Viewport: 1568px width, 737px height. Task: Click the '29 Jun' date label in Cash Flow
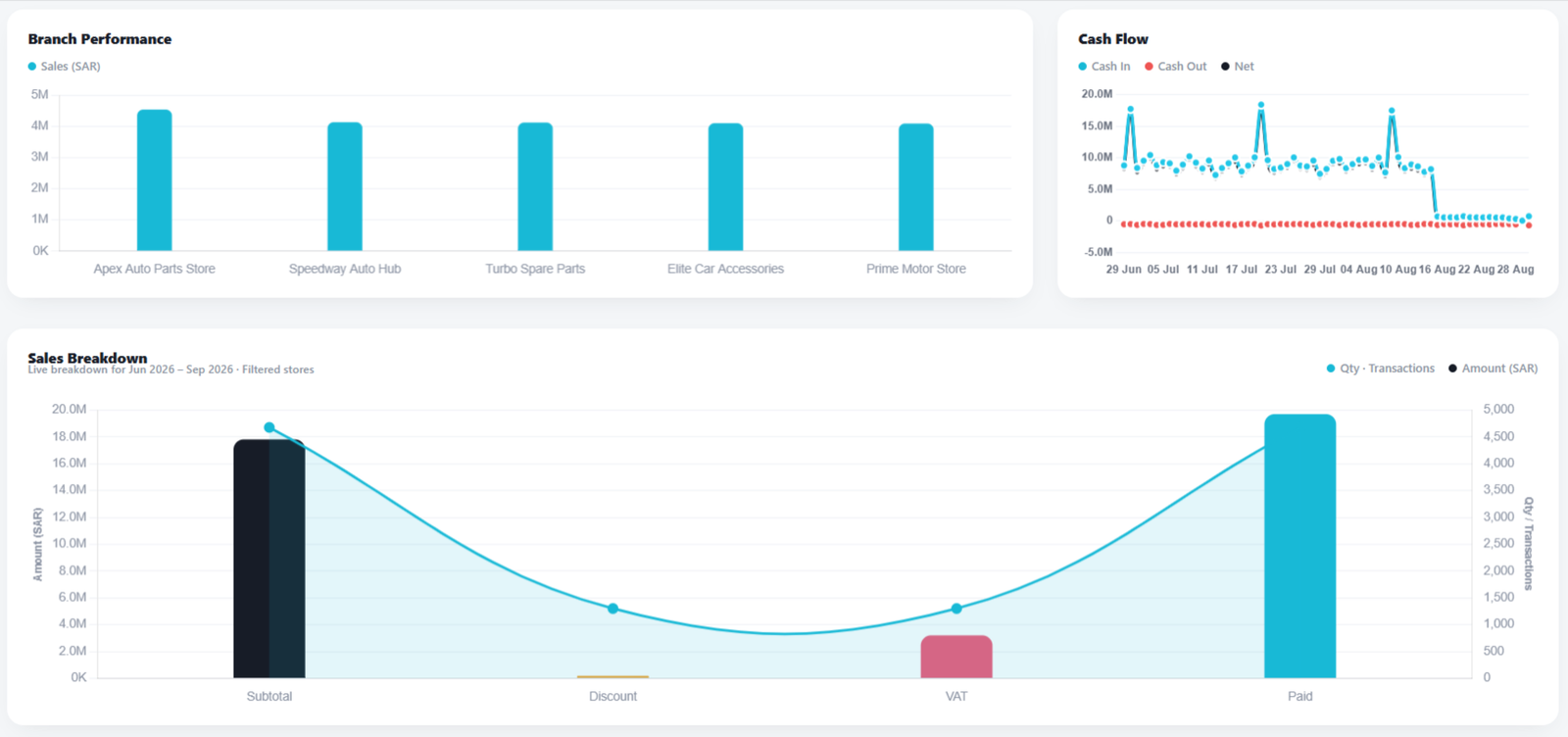1124,270
